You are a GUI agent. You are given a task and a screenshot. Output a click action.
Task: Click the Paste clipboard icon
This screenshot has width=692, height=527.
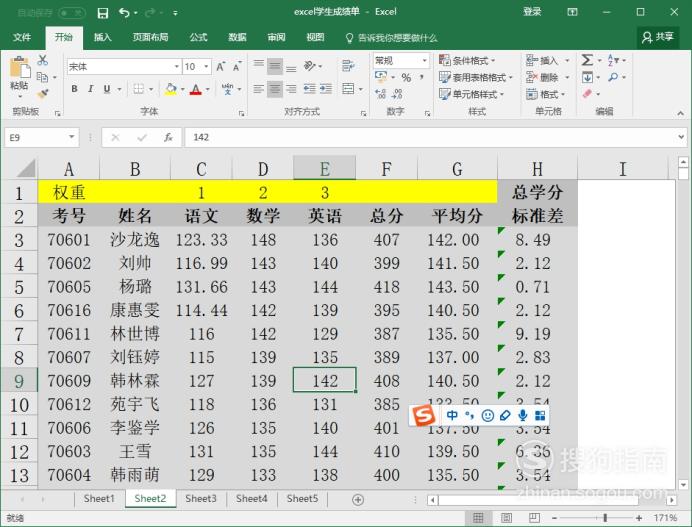point(20,68)
